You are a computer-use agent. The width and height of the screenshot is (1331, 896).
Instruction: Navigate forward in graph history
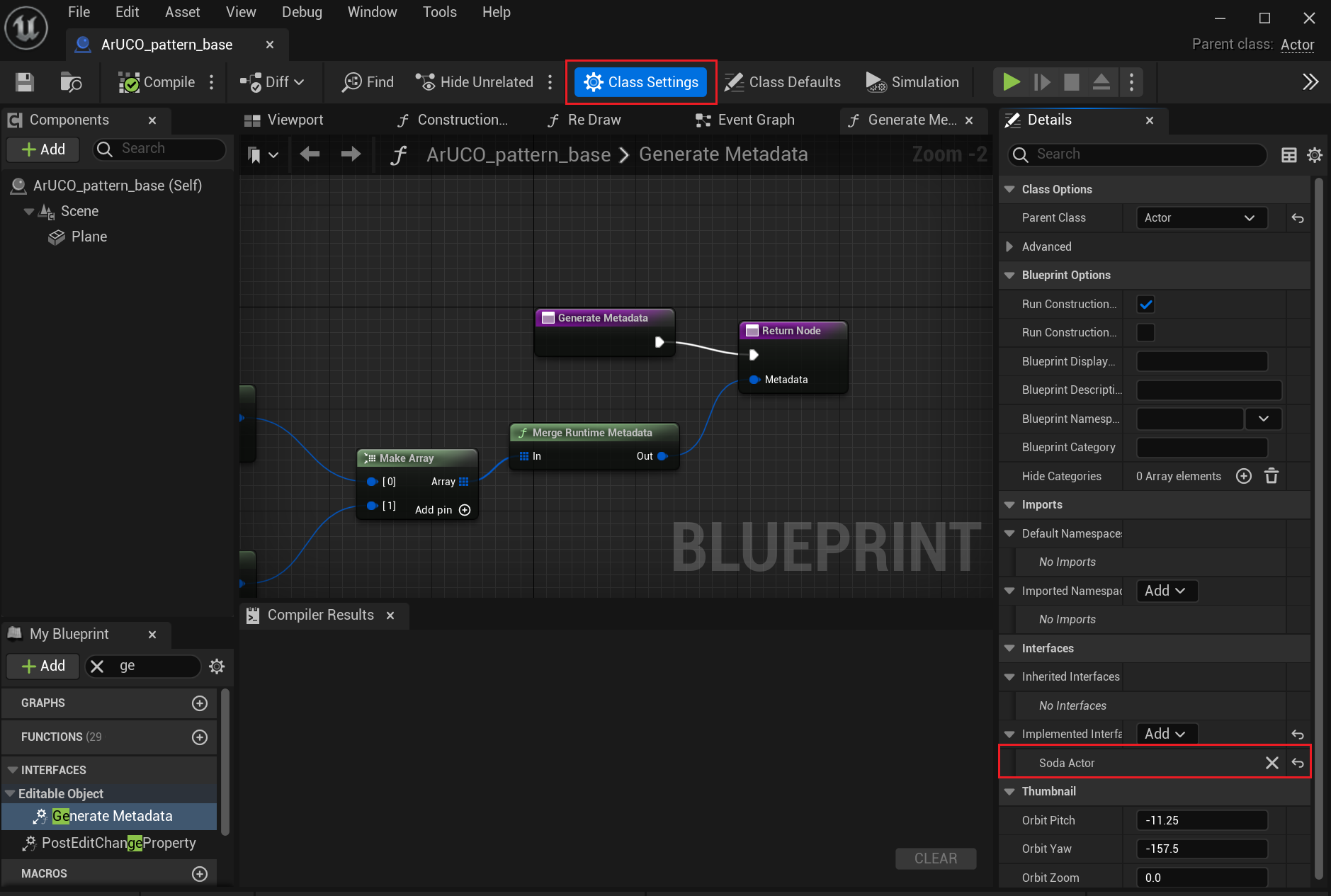351,154
